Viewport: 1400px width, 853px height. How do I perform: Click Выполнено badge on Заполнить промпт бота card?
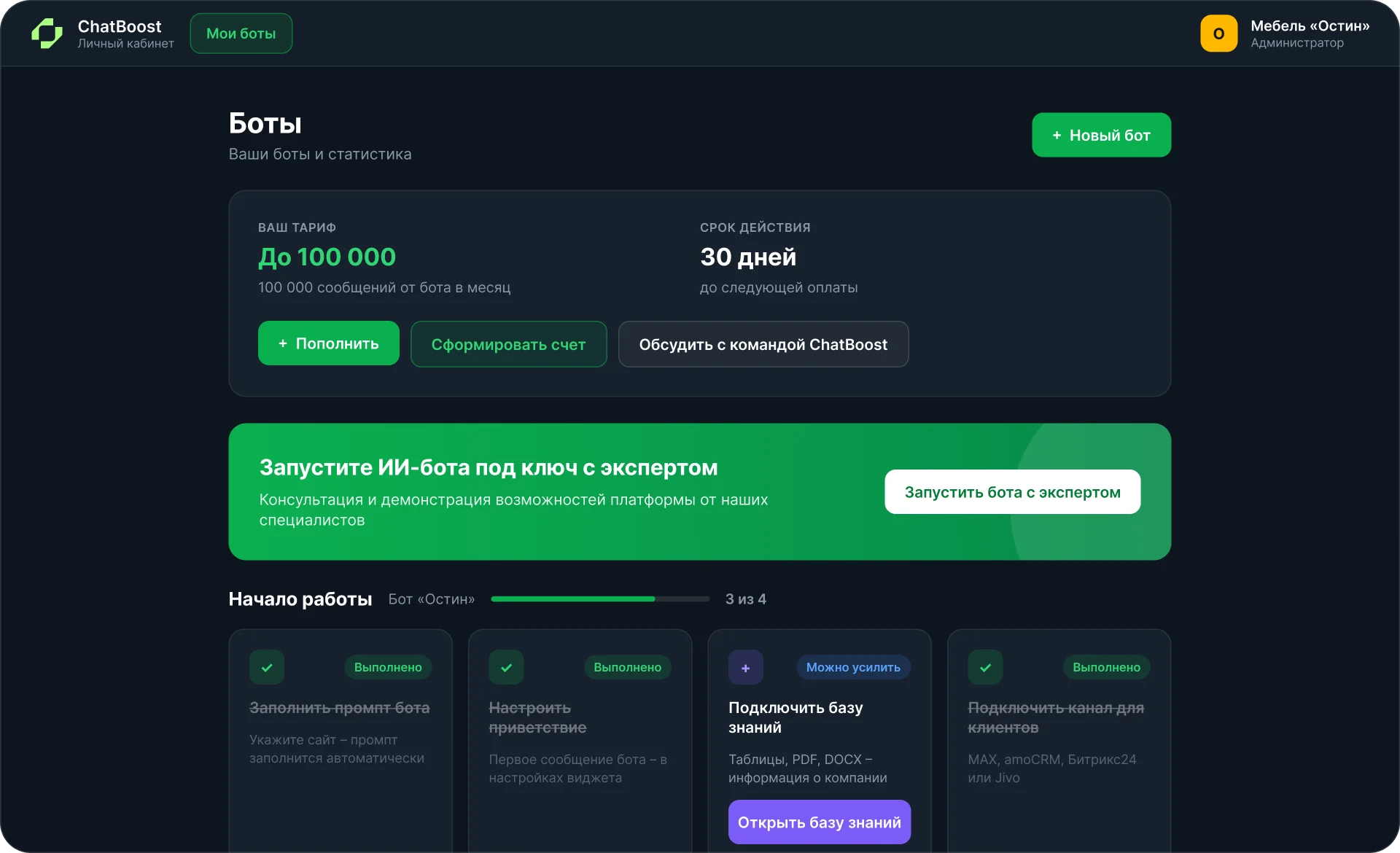coord(388,667)
